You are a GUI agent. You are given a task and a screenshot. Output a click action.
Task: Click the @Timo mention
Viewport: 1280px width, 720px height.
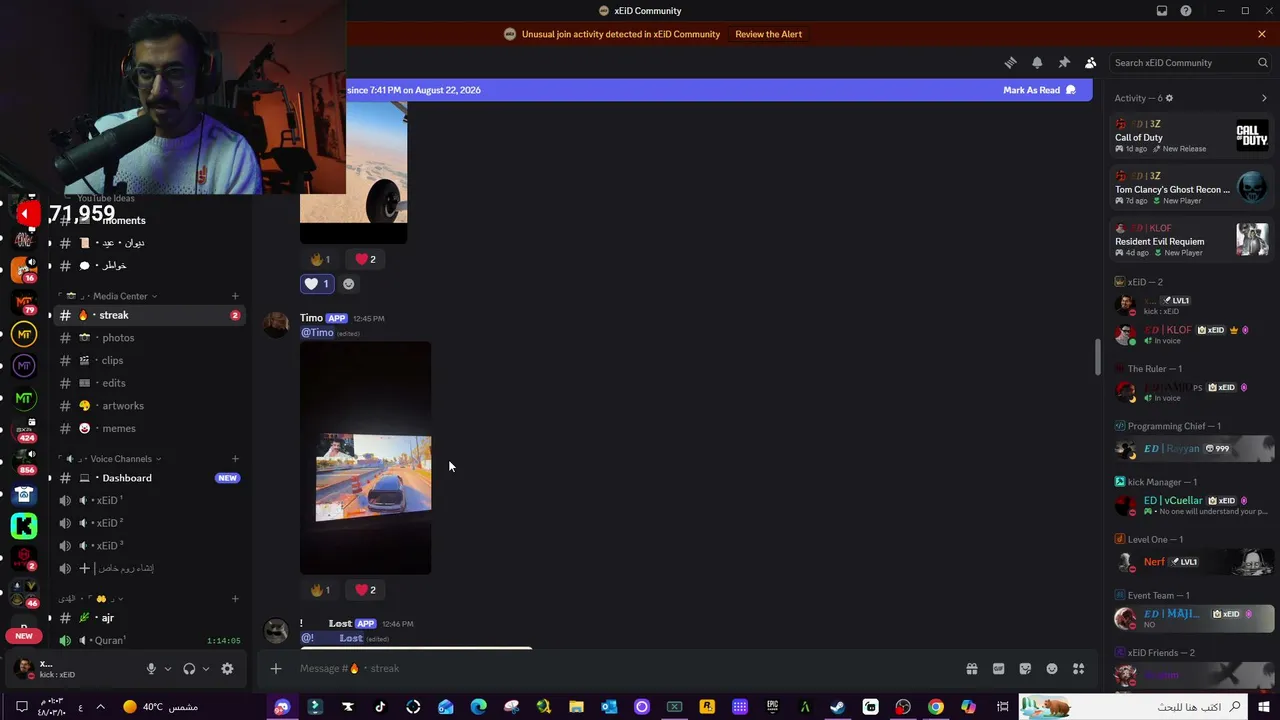pos(317,333)
